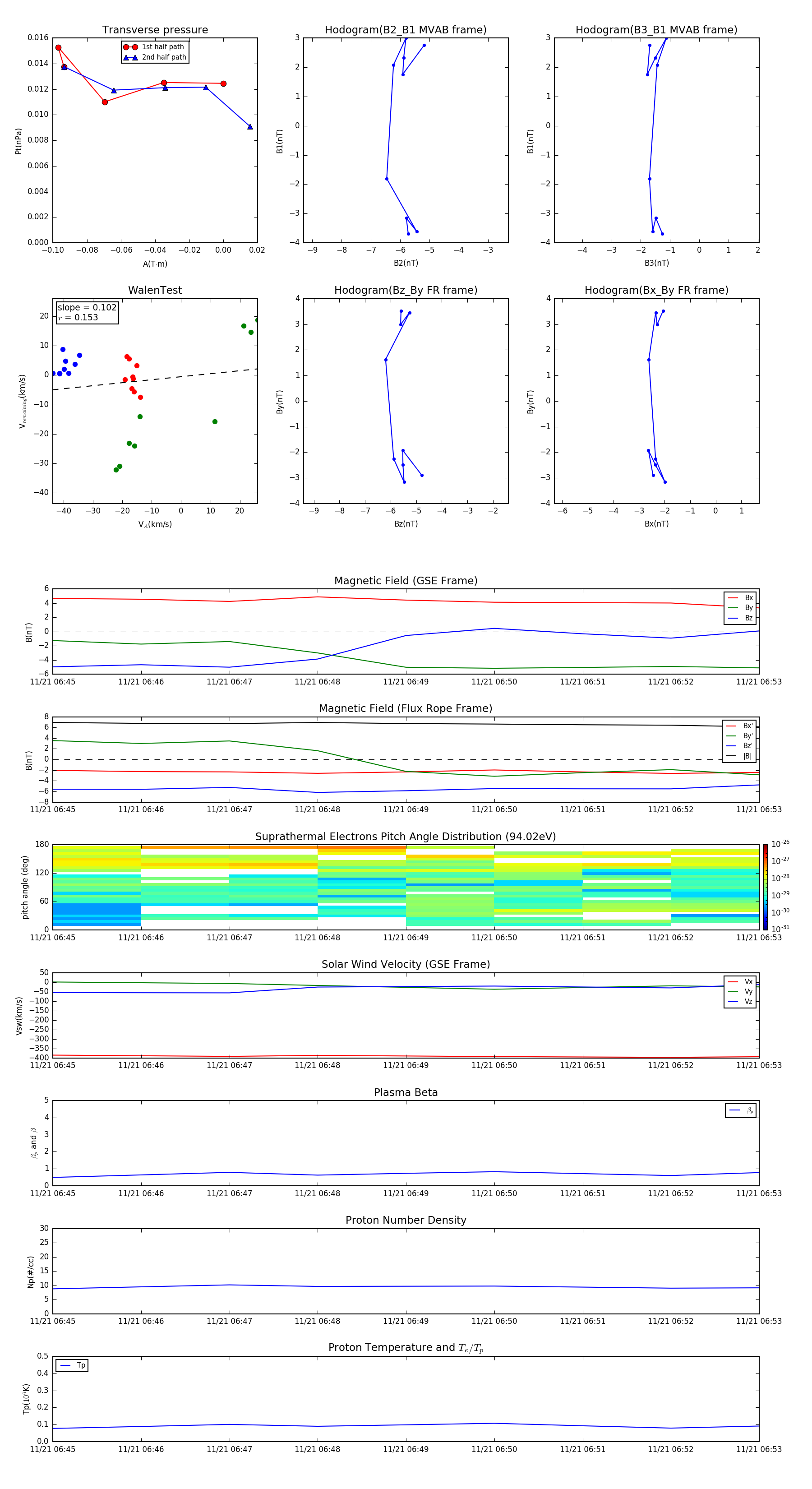Click the "Tp" legend entry in Proton Temperature

[x=72, y=1366]
